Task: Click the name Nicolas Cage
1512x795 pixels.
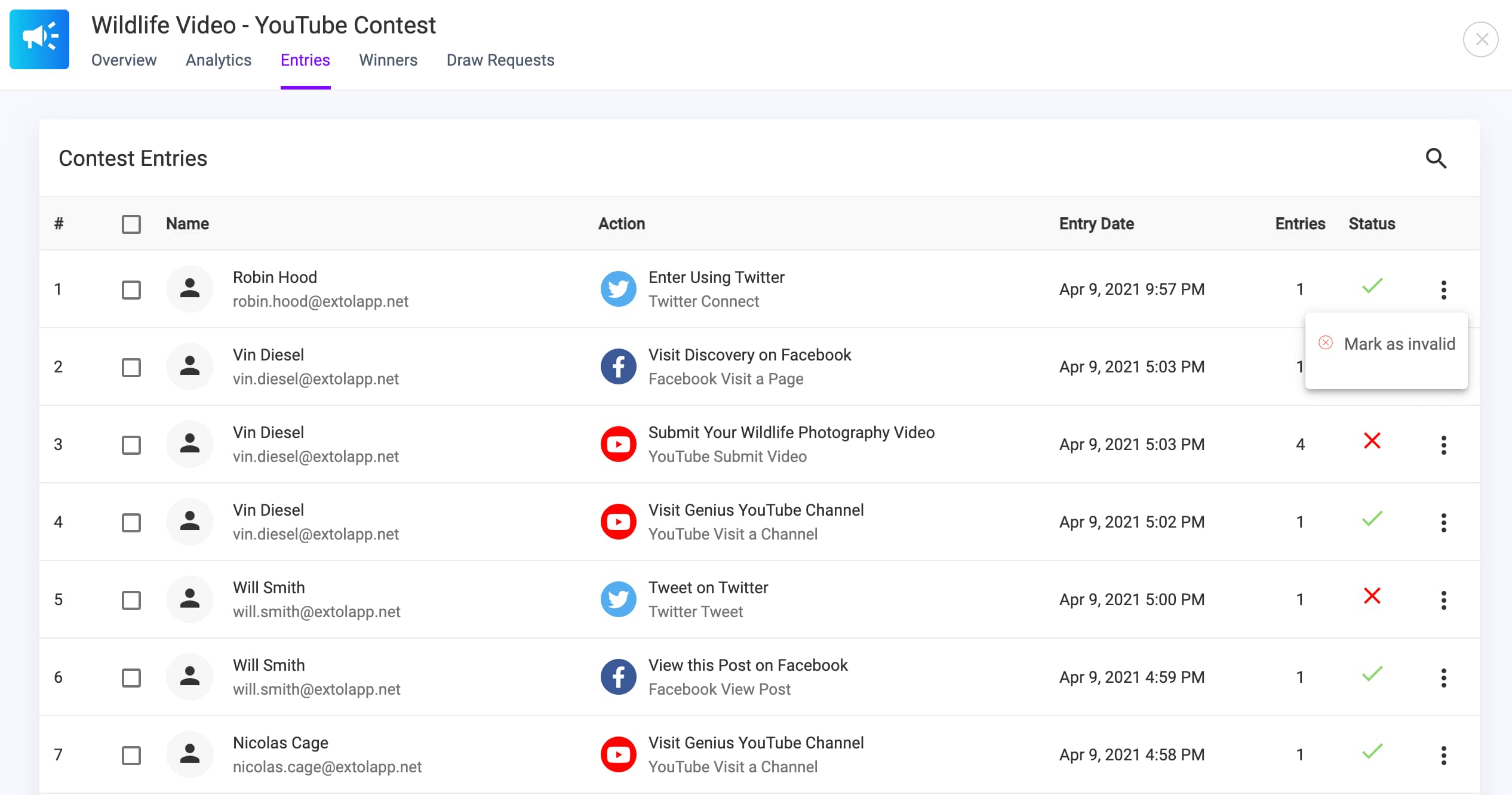Action: tap(281, 743)
